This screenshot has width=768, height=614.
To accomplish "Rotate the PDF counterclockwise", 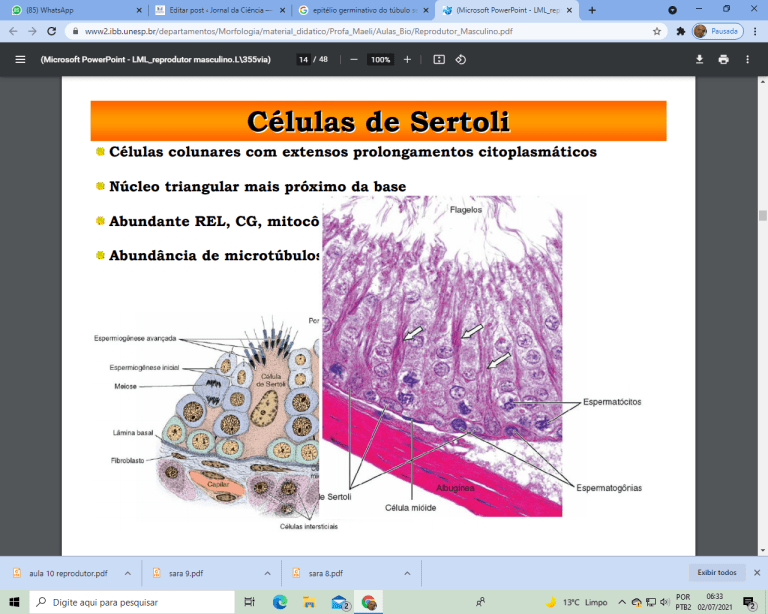I will pyautogui.click(x=460, y=60).
